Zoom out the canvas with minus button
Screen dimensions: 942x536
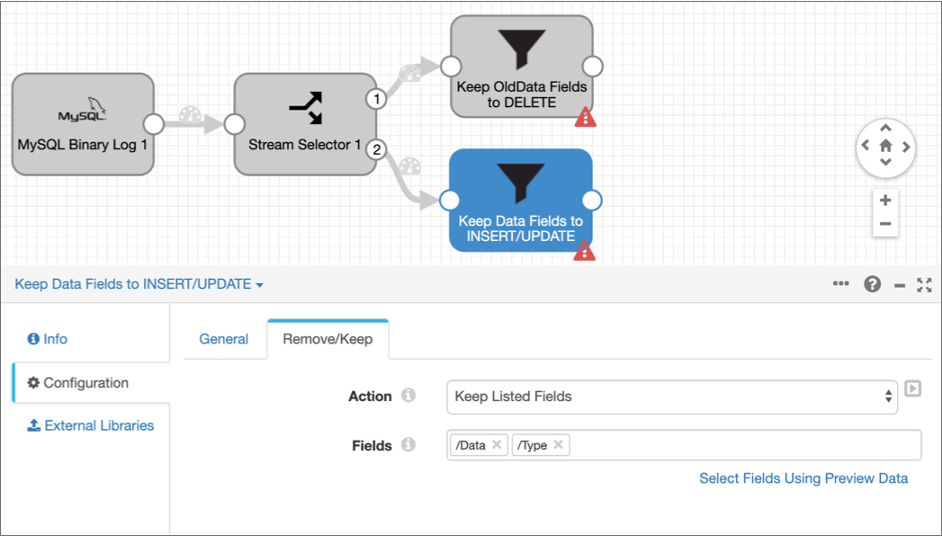coord(885,224)
